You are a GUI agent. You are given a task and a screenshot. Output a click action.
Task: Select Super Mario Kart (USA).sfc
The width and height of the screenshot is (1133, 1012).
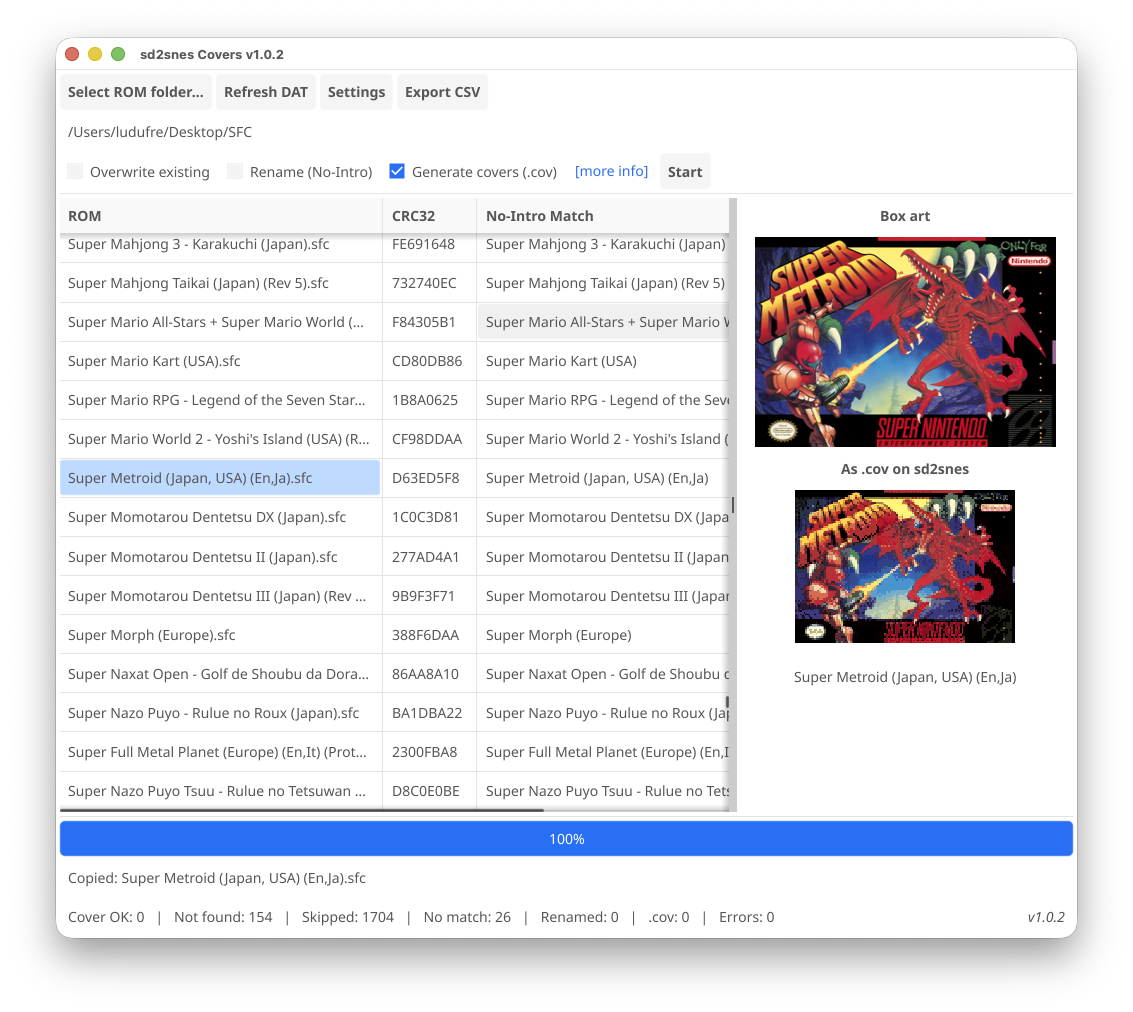pyautogui.click(x=220, y=361)
